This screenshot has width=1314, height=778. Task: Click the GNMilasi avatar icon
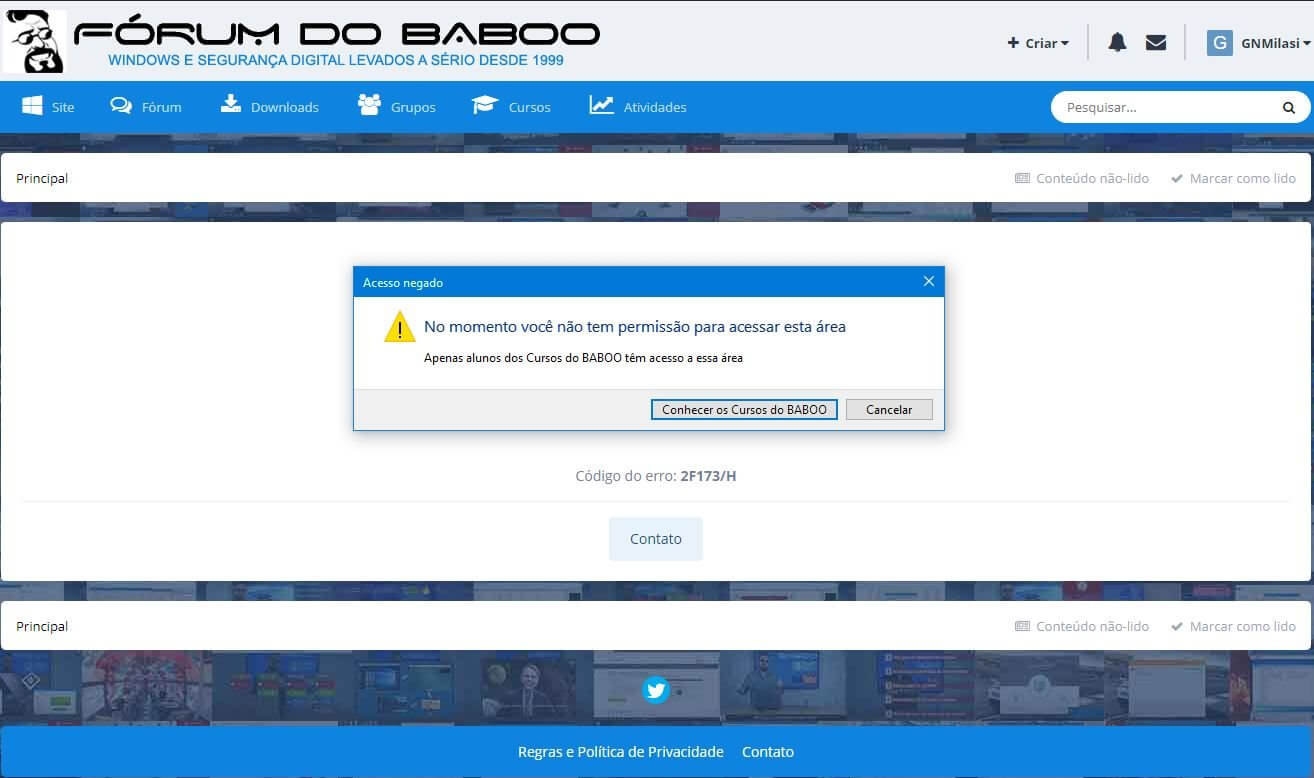(x=1219, y=43)
